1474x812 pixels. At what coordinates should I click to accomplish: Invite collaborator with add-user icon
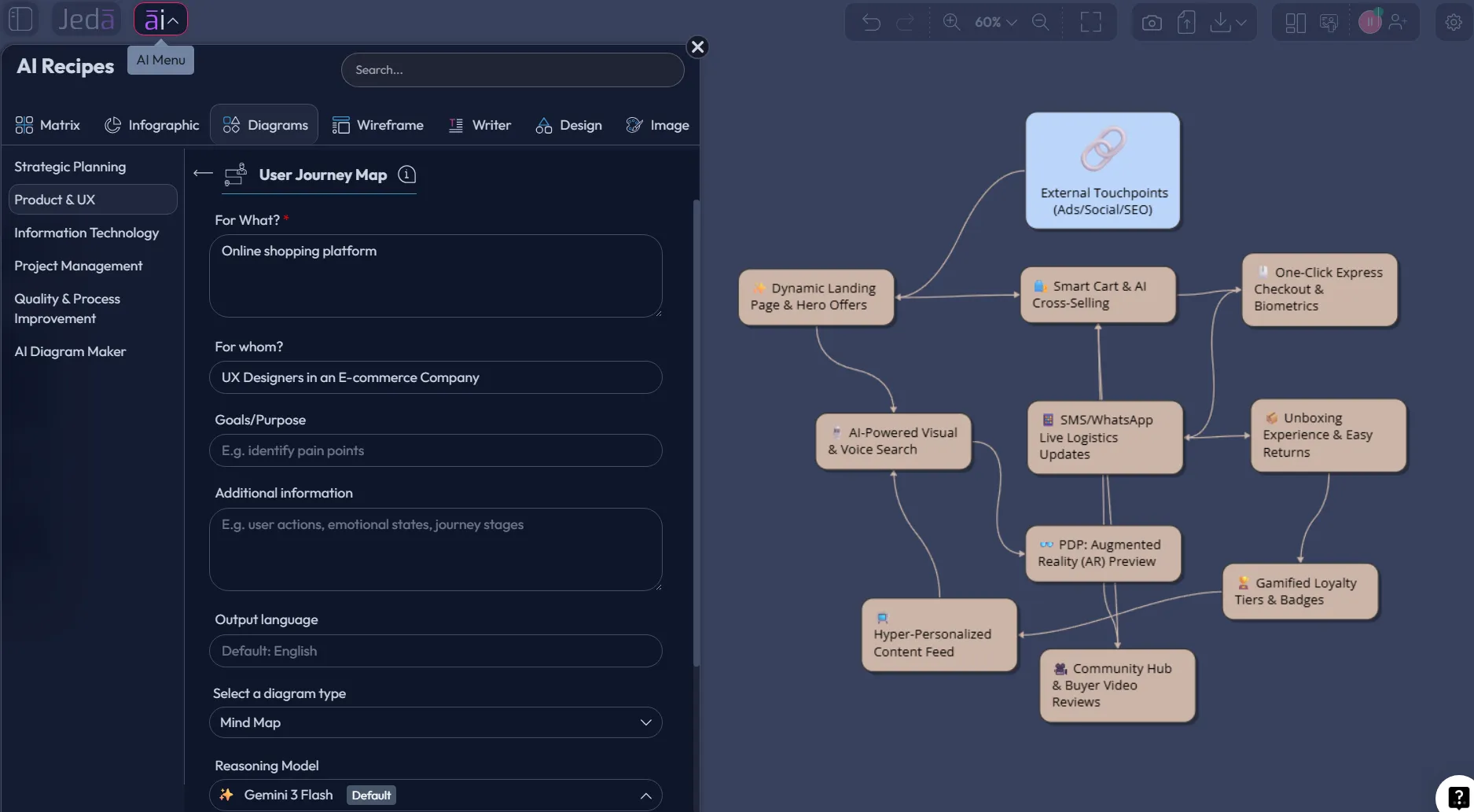point(1398,22)
